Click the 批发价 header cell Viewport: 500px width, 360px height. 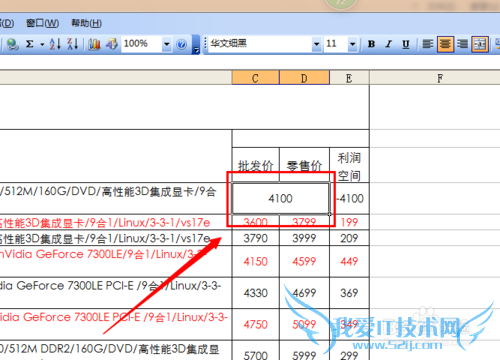[x=256, y=165]
